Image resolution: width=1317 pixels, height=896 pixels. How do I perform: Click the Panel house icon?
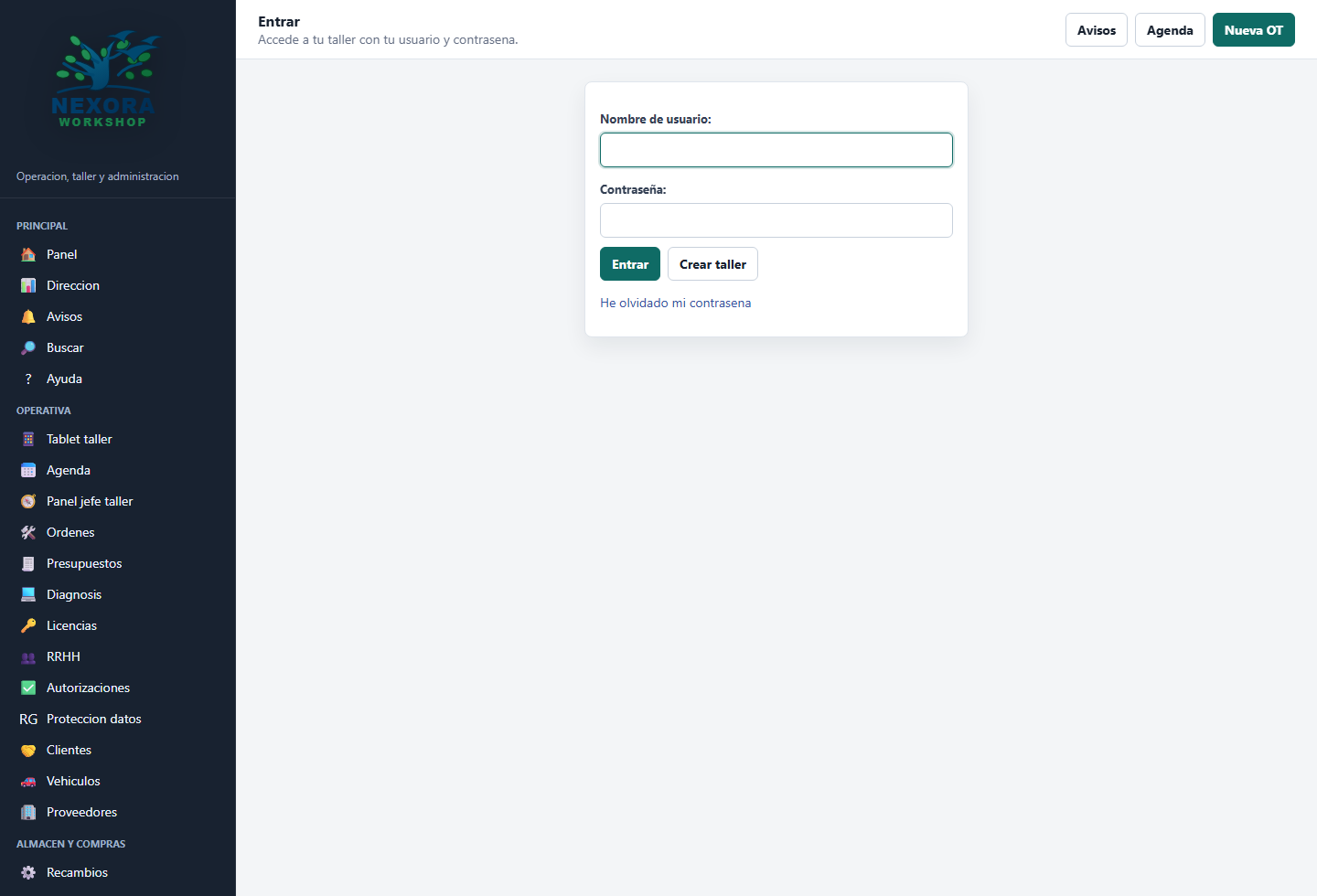tap(28, 254)
